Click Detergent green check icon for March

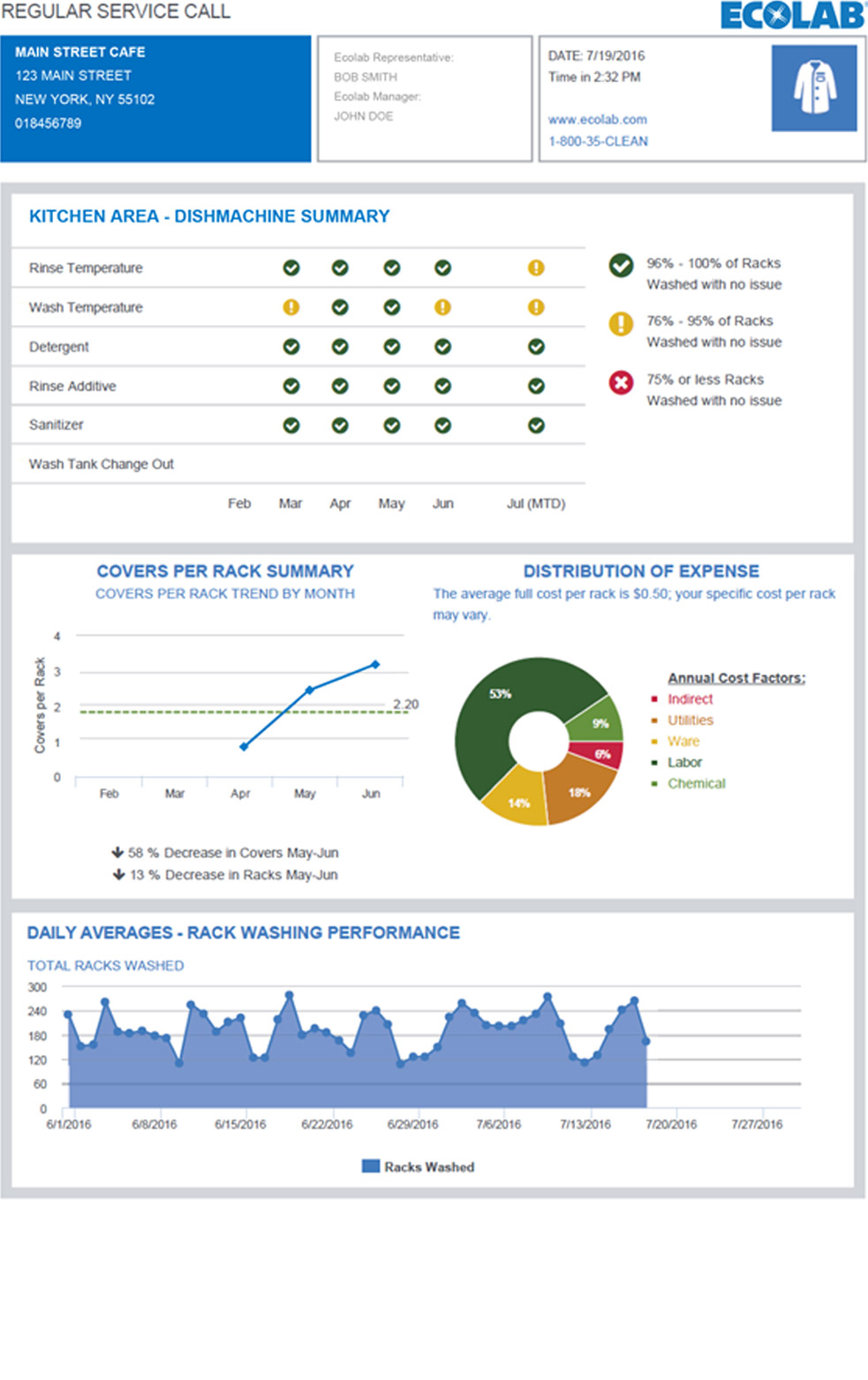tap(291, 347)
